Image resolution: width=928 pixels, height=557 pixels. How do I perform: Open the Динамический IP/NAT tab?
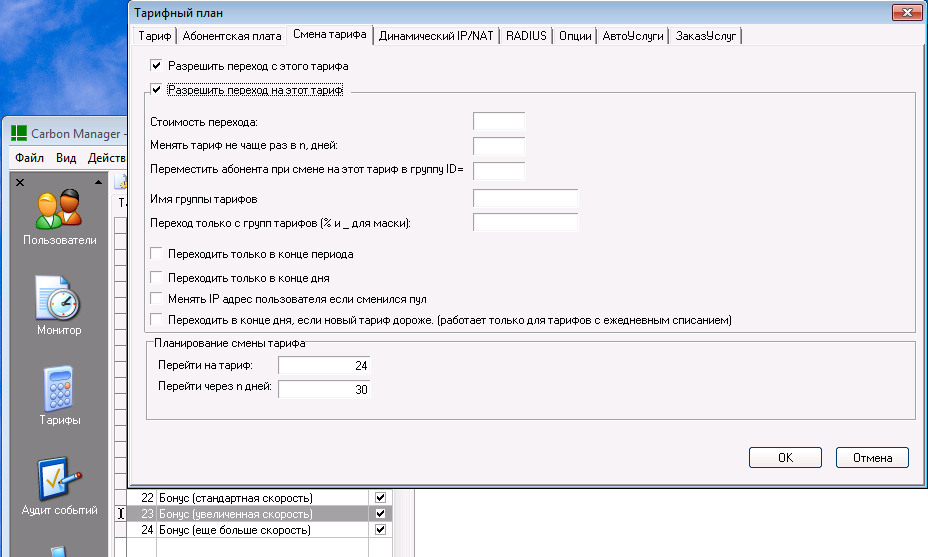click(436, 36)
